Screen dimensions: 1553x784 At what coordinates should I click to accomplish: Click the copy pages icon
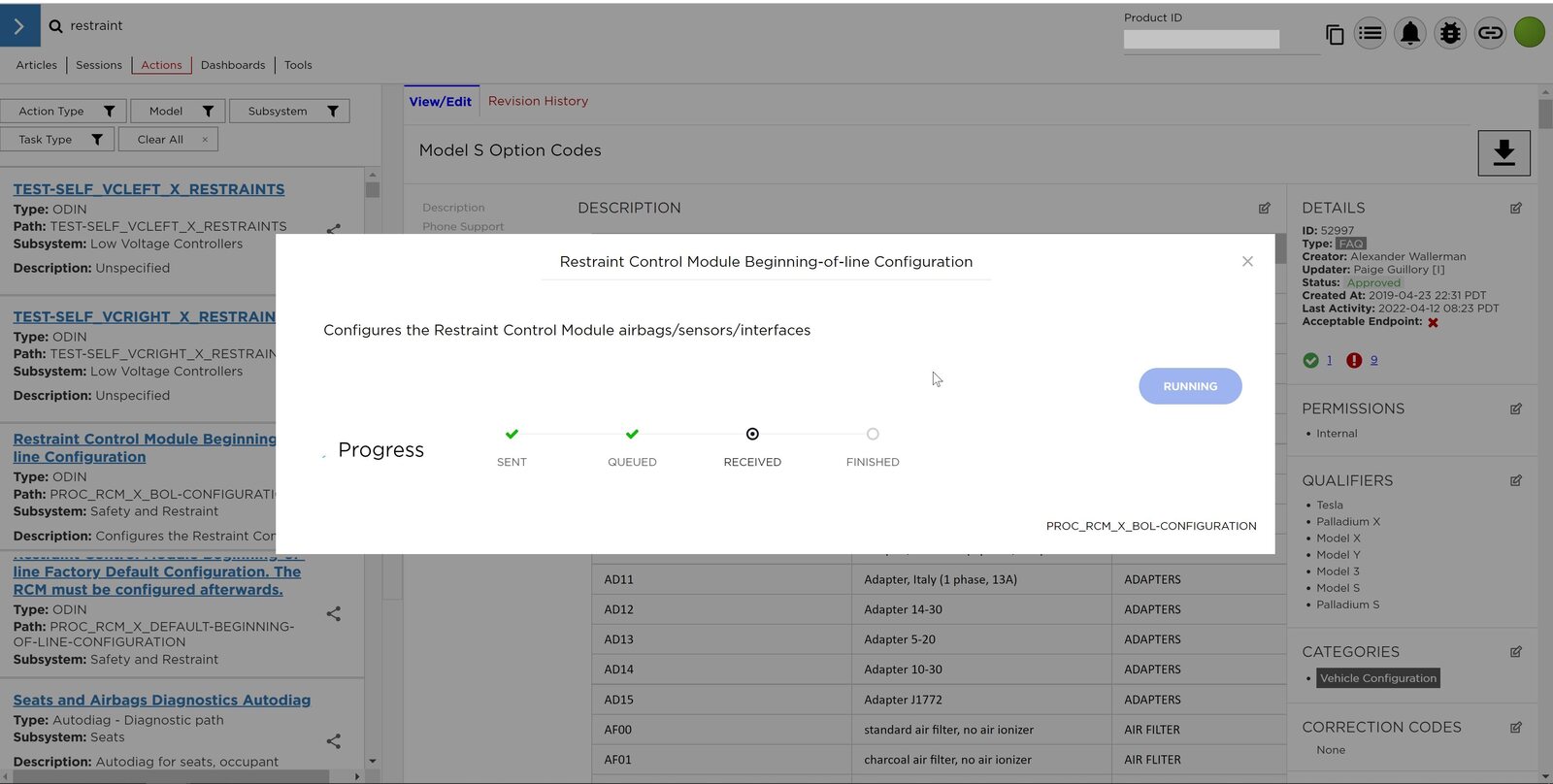[x=1335, y=35]
